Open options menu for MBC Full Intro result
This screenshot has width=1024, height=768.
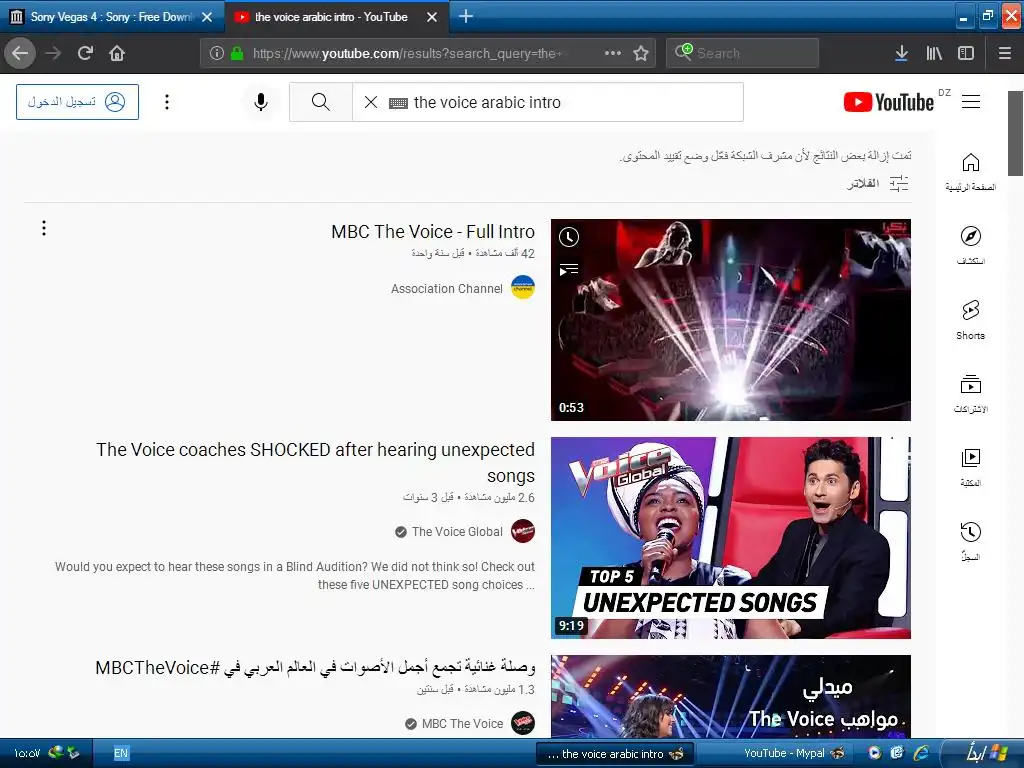(44, 228)
